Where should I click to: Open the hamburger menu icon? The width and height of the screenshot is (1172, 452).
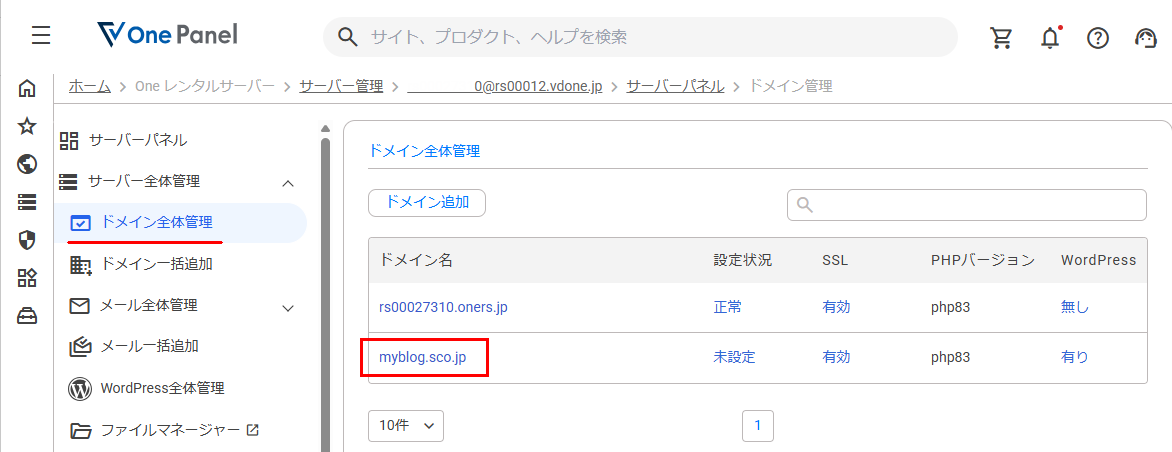[40, 36]
